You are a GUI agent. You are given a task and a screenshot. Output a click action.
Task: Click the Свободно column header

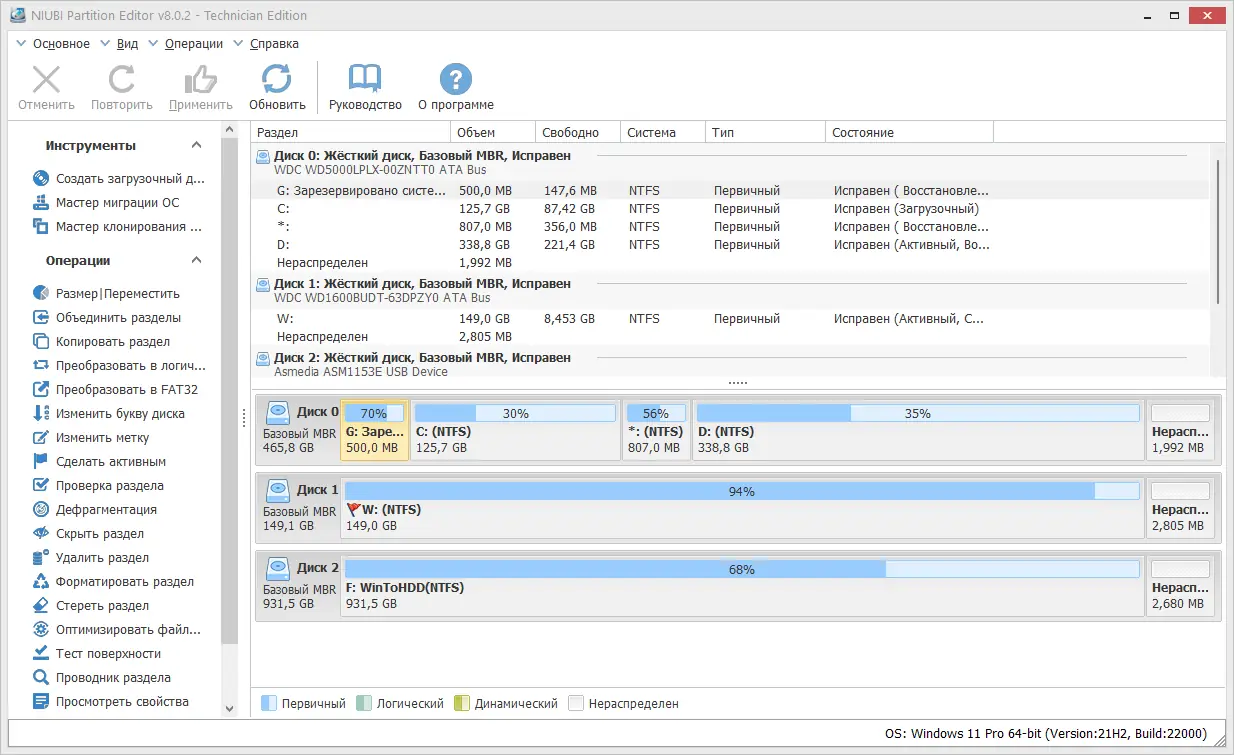[570, 133]
